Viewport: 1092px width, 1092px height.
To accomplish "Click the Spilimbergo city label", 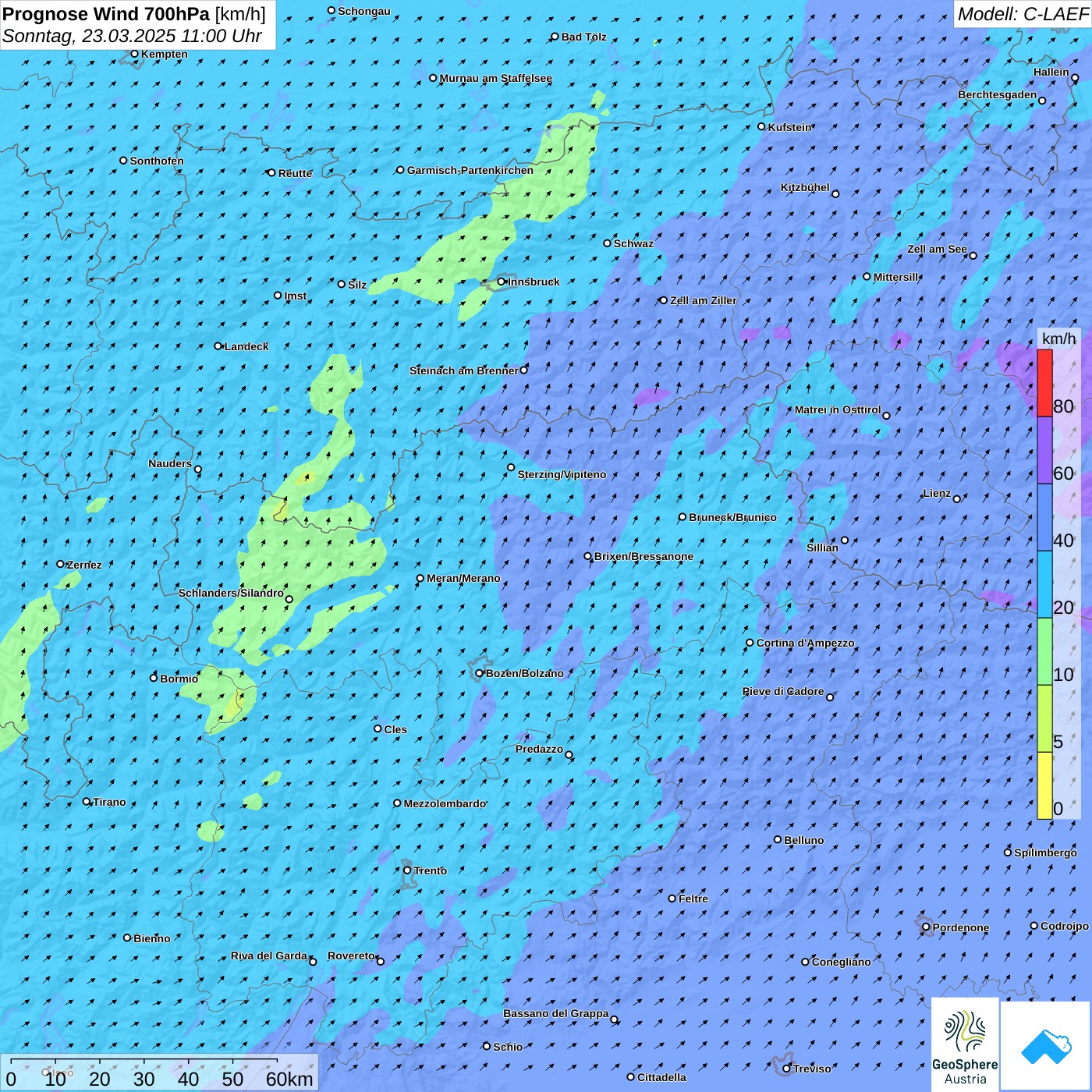I will pyautogui.click(x=1045, y=853).
